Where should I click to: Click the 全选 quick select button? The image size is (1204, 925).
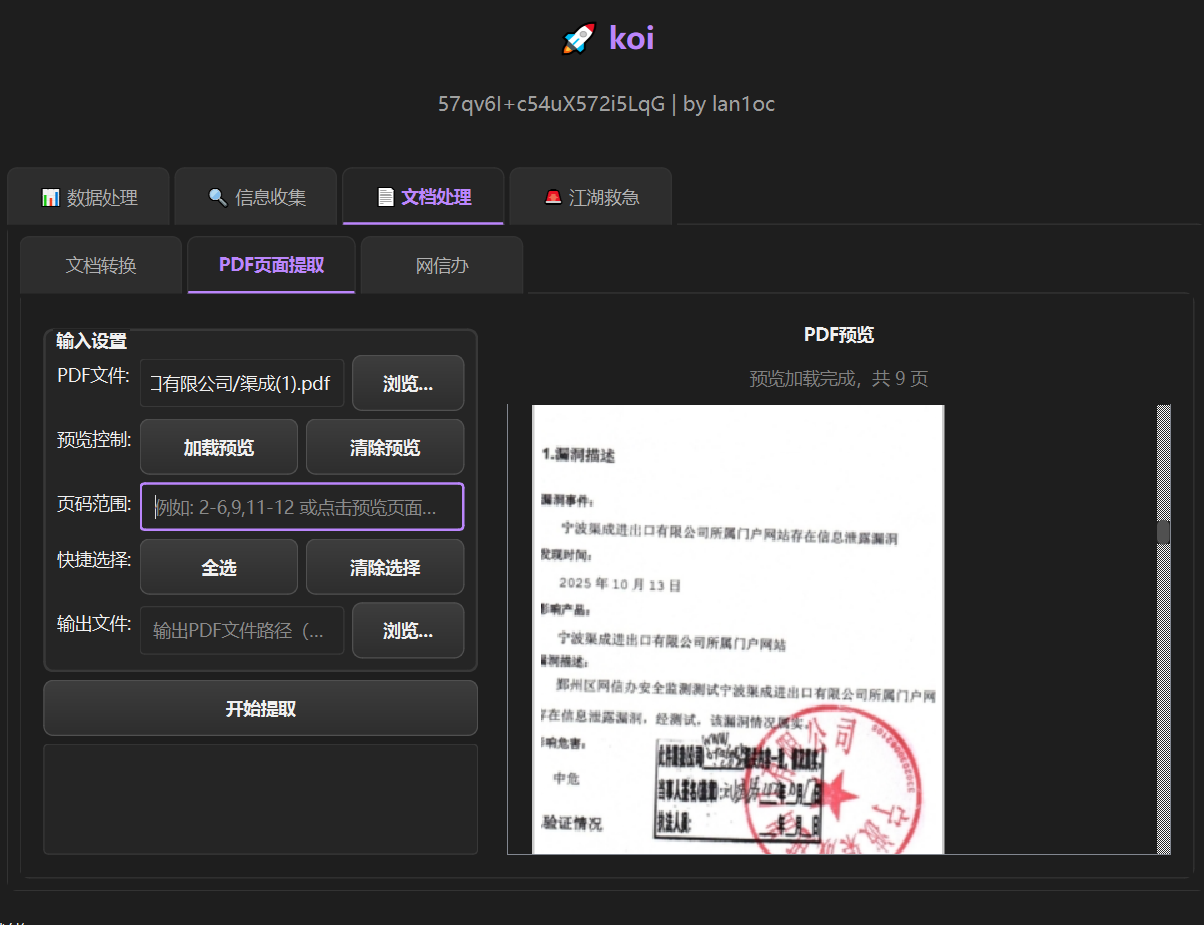tap(219, 567)
